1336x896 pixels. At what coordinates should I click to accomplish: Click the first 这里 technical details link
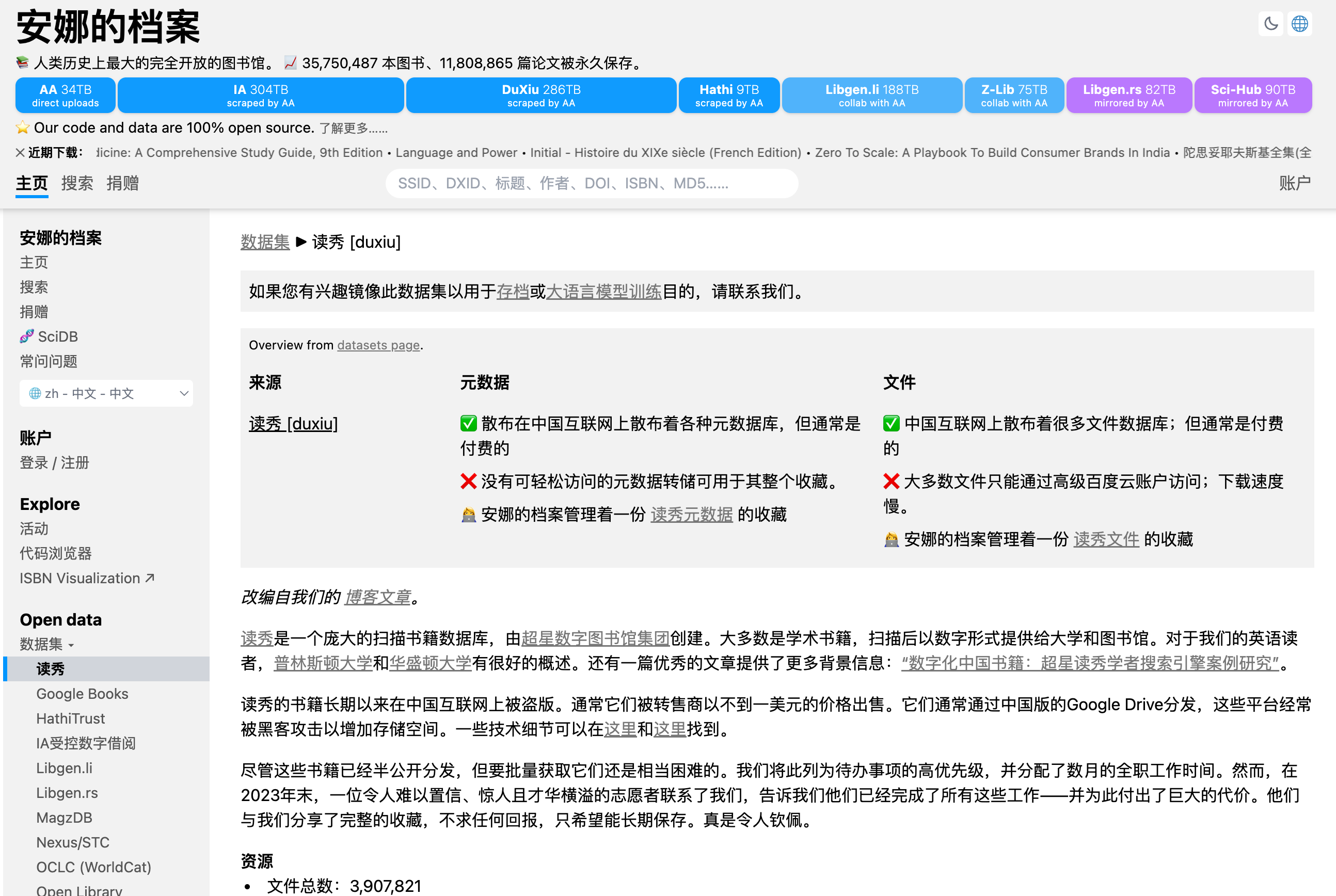click(x=620, y=730)
